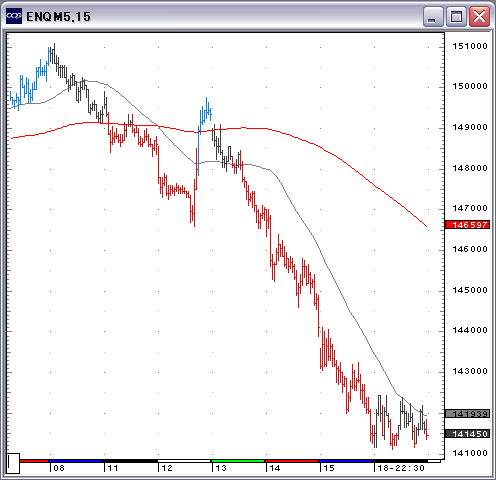Screen dimensions: 496x480
Task: Click the blue session bar above date 08
Action: 76,461
